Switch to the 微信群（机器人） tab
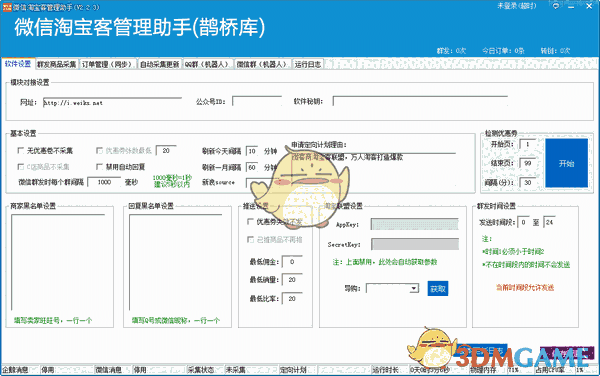The image size is (600, 376). (x=263, y=64)
